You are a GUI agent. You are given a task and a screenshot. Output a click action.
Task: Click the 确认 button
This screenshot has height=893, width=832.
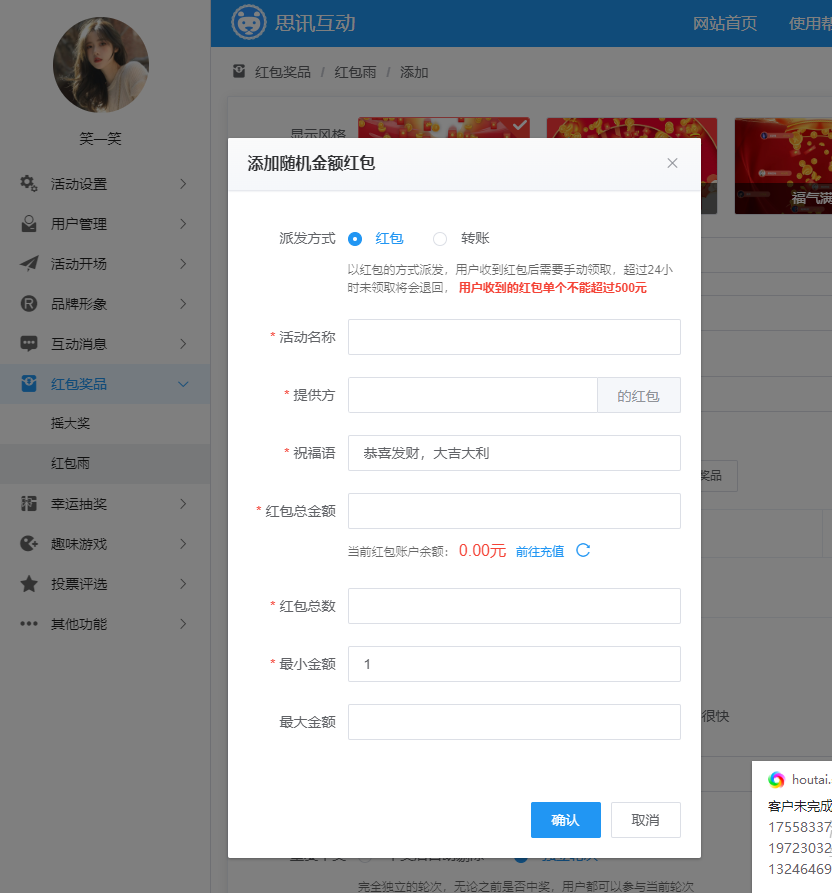565,820
